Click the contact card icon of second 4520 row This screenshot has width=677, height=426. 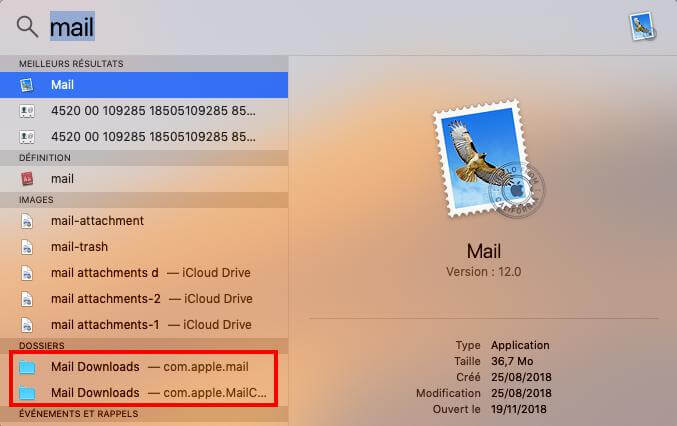tap(27, 137)
